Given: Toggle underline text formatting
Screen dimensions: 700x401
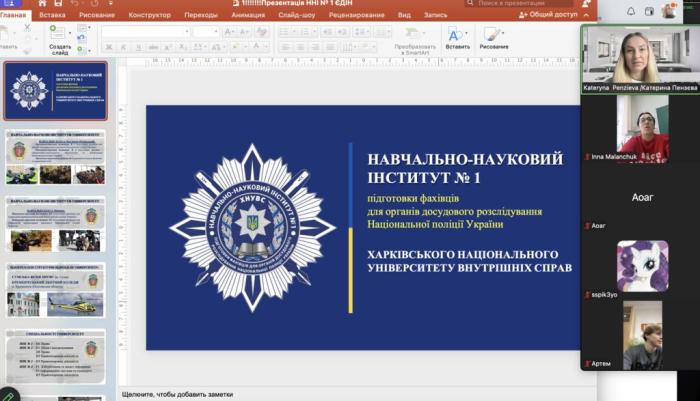Looking at the screenshot, I should point(137,47).
